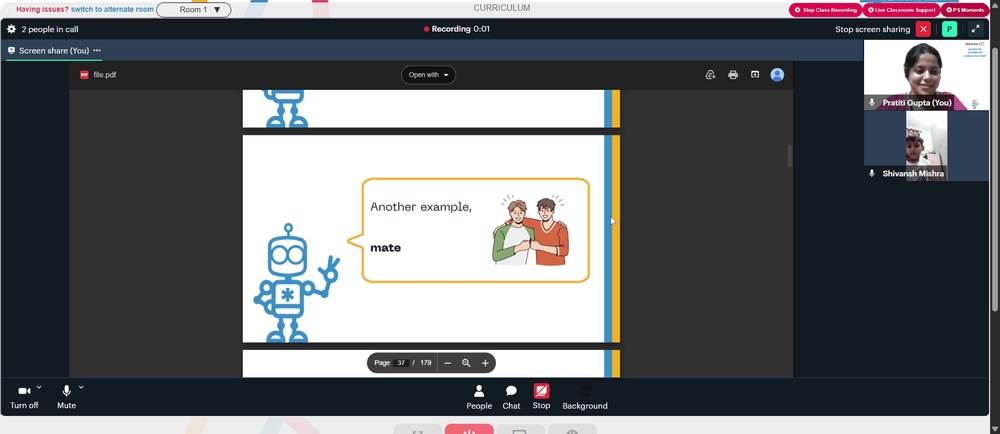
Task: Click Pratiti Gupta's microphone indicator
Action: pyautogui.click(x=872, y=103)
